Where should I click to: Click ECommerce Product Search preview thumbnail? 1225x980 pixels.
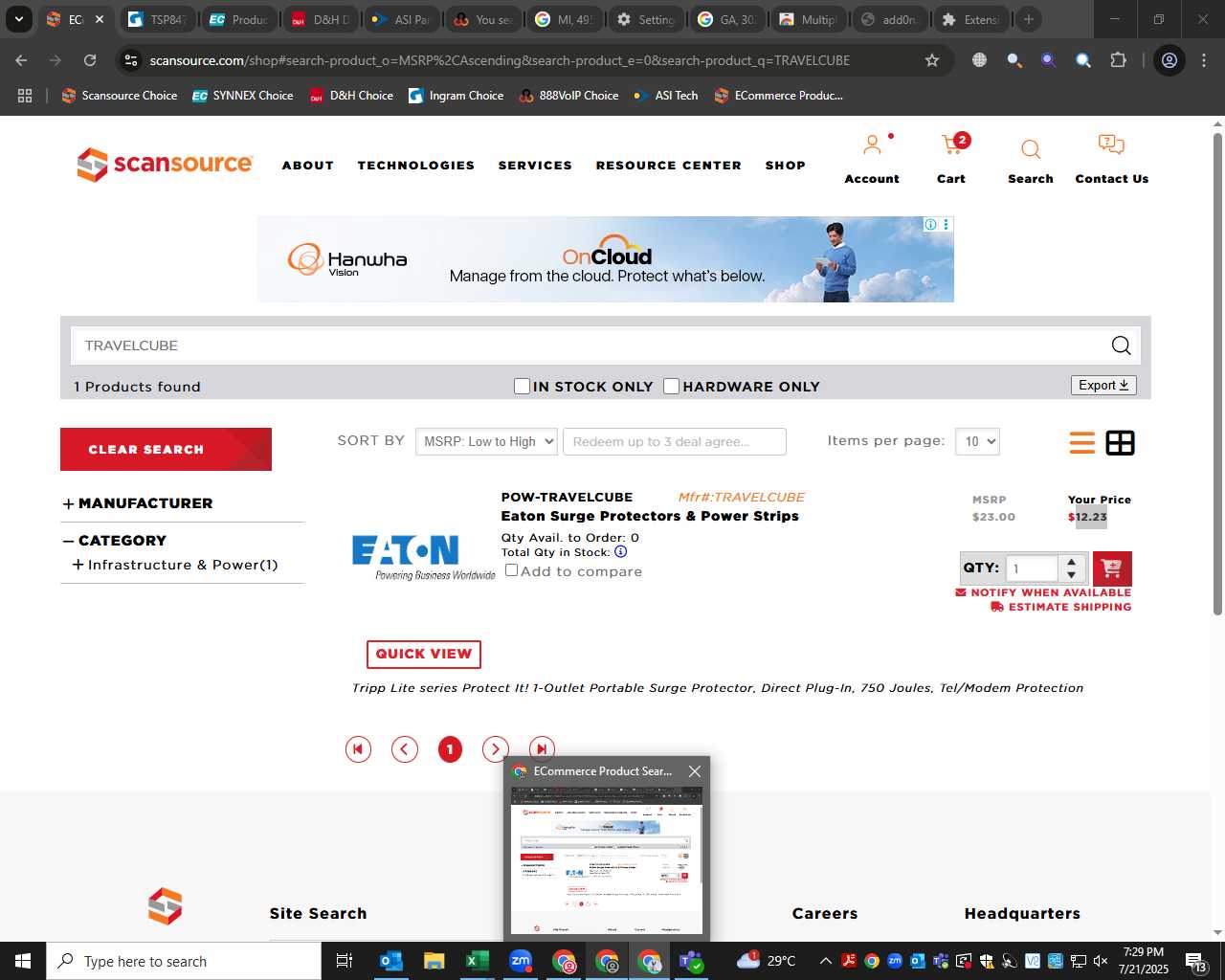click(x=607, y=861)
